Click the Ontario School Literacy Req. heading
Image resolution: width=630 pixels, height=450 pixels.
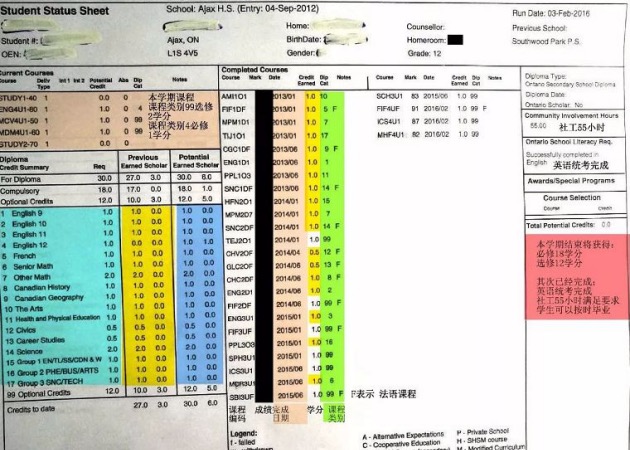pos(569,142)
